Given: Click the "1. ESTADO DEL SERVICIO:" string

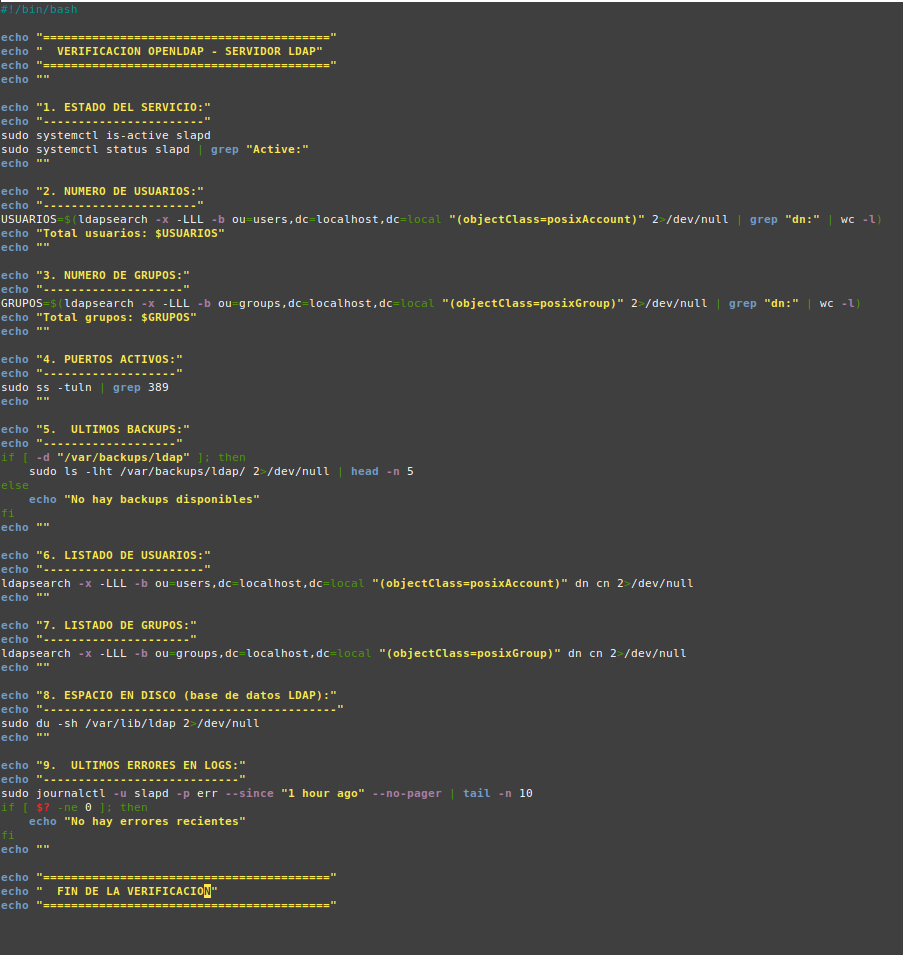Looking at the screenshot, I should [x=123, y=107].
